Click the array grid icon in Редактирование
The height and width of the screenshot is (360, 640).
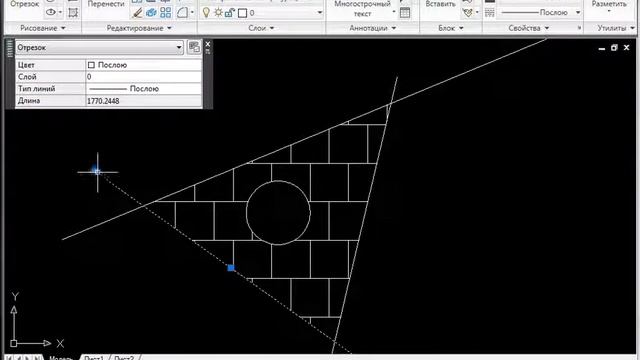click(166, 13)
